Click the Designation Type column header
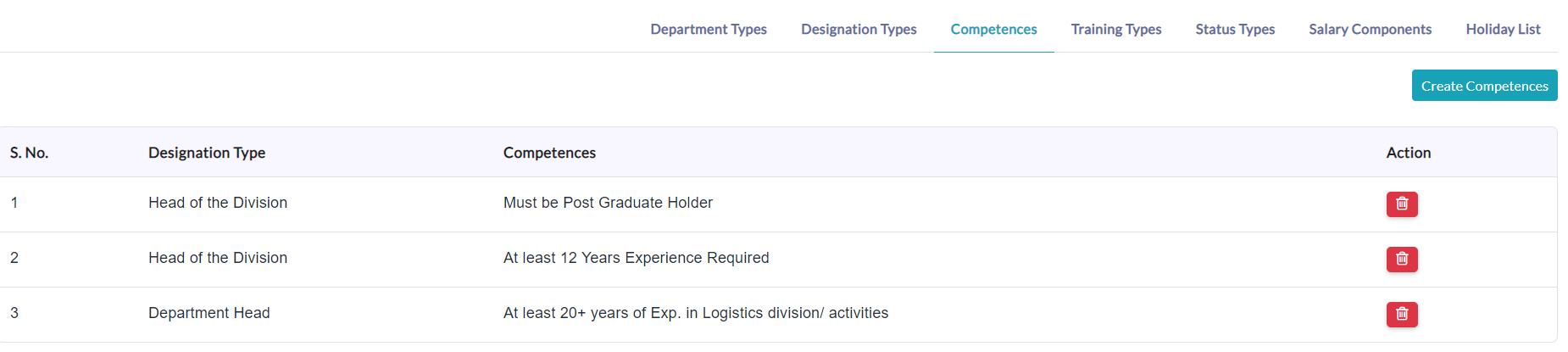Screen dimensions: 1568x352 click(x=207, y=153)
